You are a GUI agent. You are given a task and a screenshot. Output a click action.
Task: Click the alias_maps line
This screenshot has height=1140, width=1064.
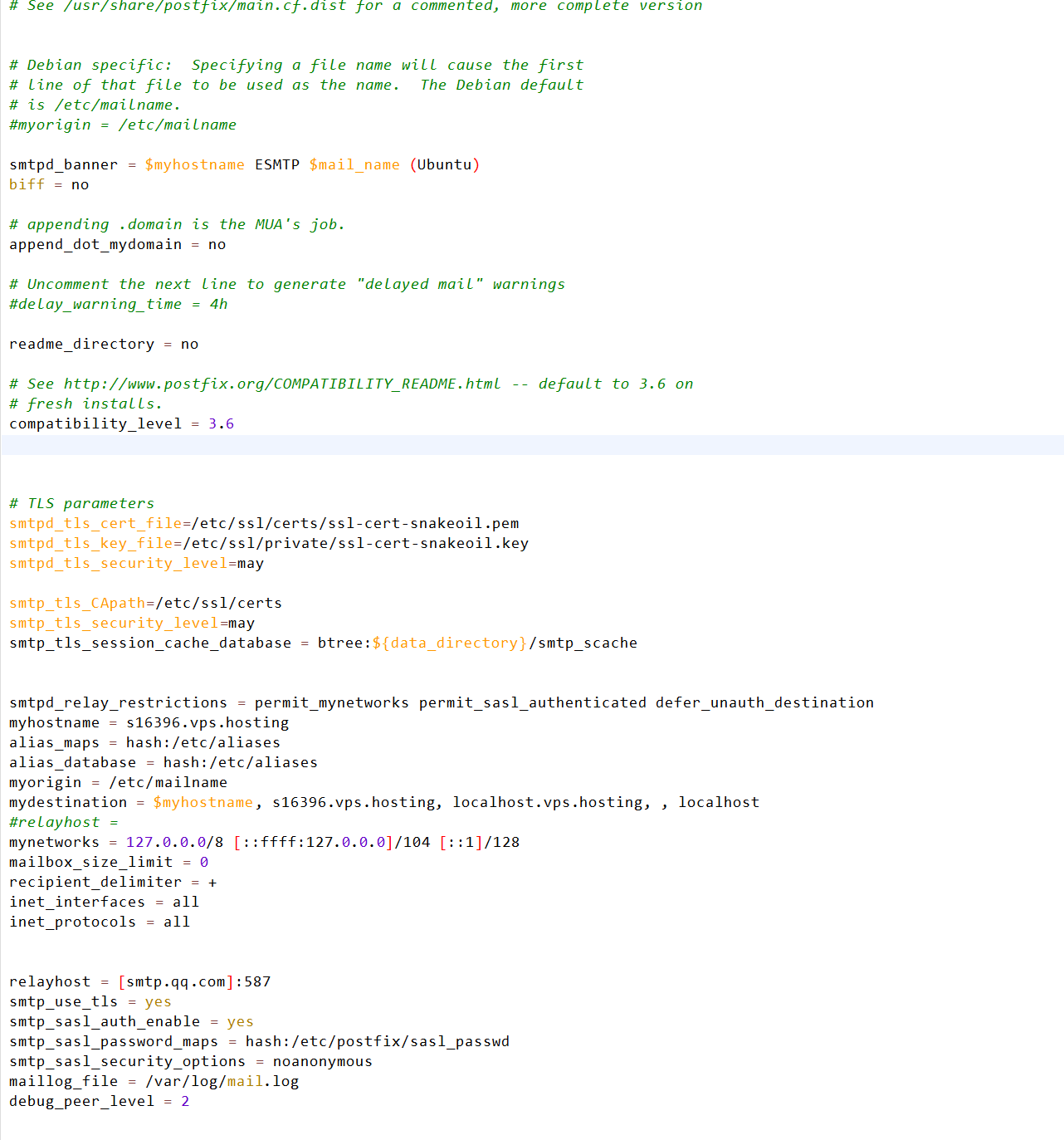(145, 742)
